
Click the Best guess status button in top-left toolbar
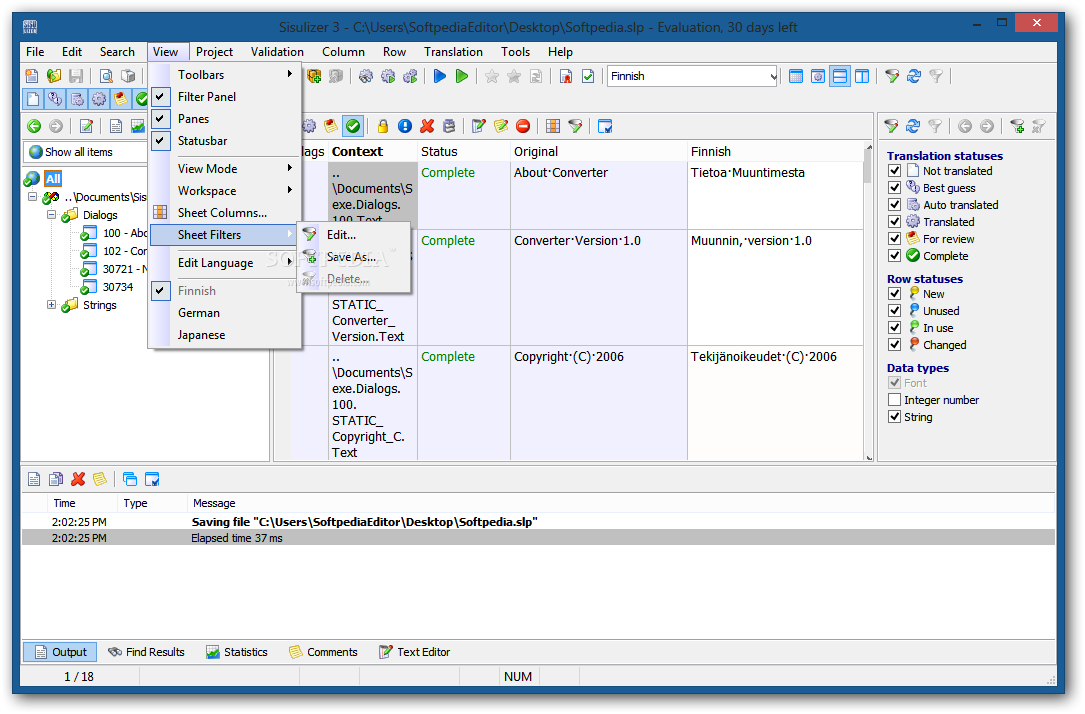(x=55, y=100)
